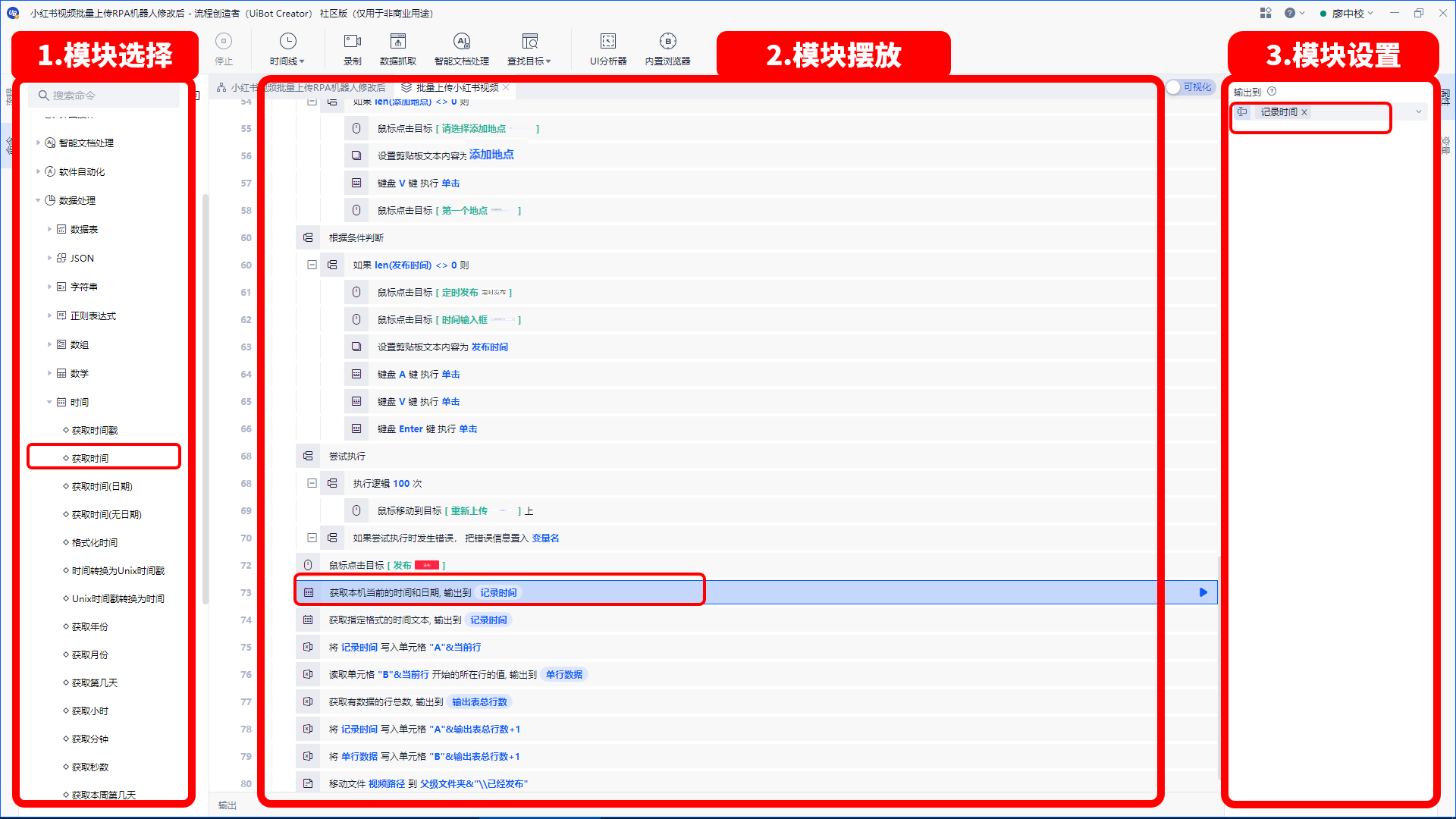Switch to the 批量上传小红书视频 tab
Image resolution: width=1456 pixels, height=819 pixels.
[457, 87]
